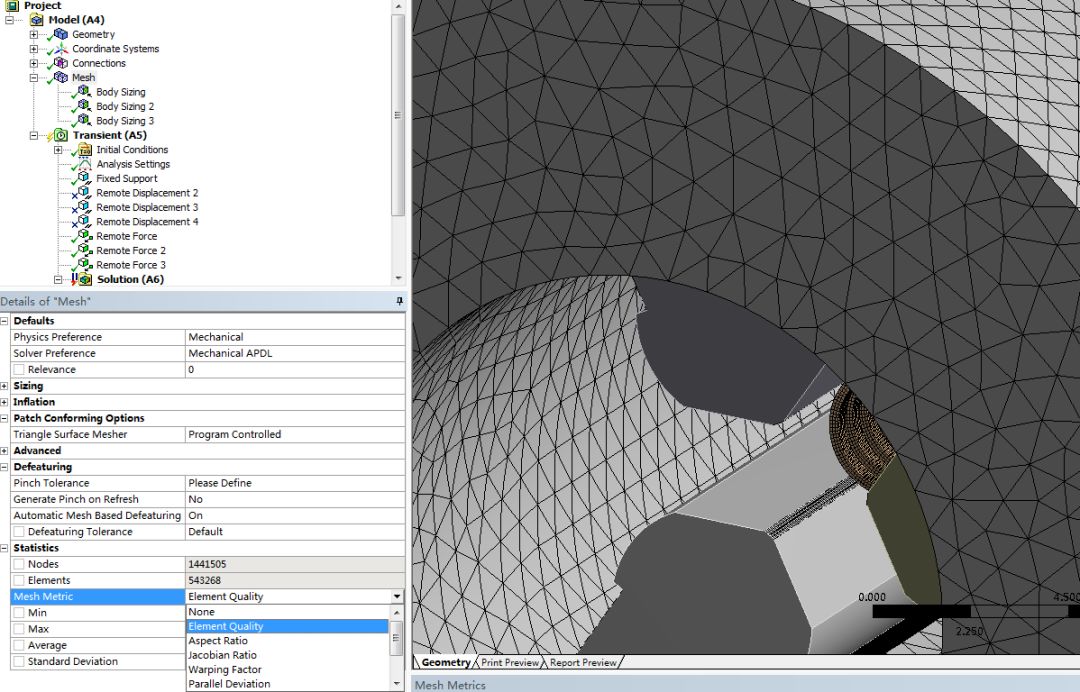The height and width of the screenshot is (692, 1080).
Task: Click the Remote Force 3 icon
Action: click(84, 265)
